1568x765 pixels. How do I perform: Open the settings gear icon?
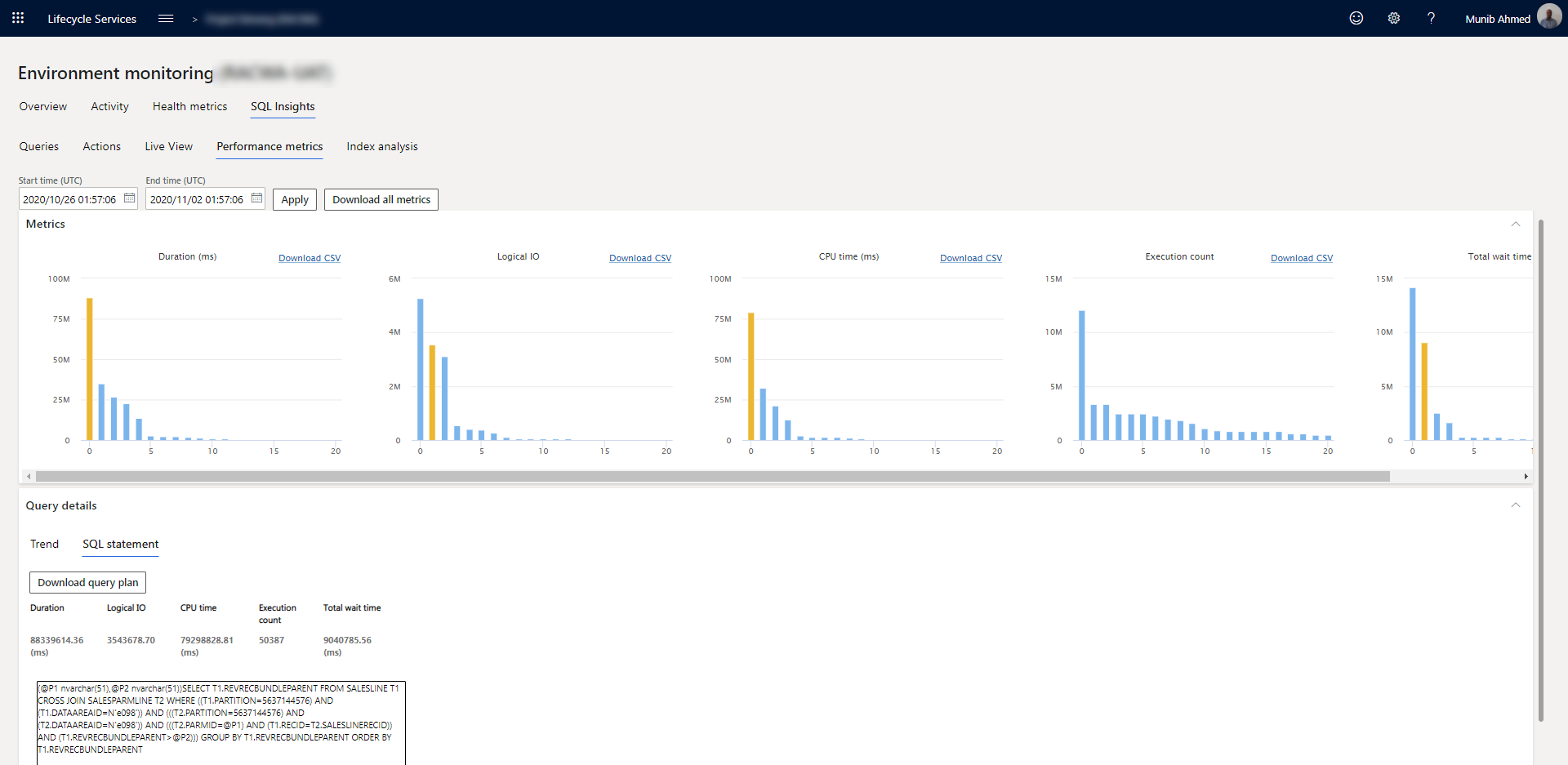click(1394, 18)
